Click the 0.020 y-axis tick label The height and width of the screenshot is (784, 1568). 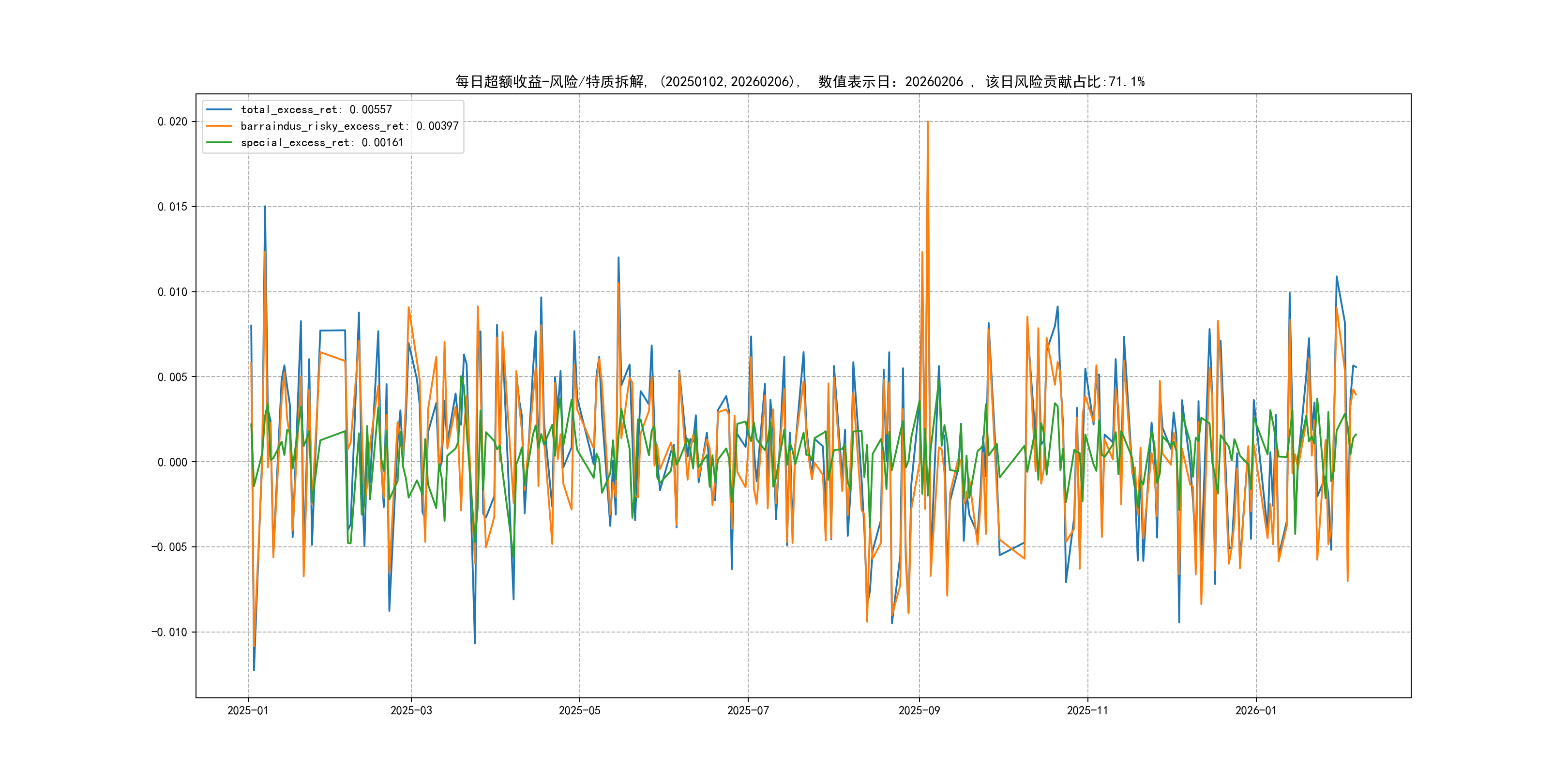172,122
